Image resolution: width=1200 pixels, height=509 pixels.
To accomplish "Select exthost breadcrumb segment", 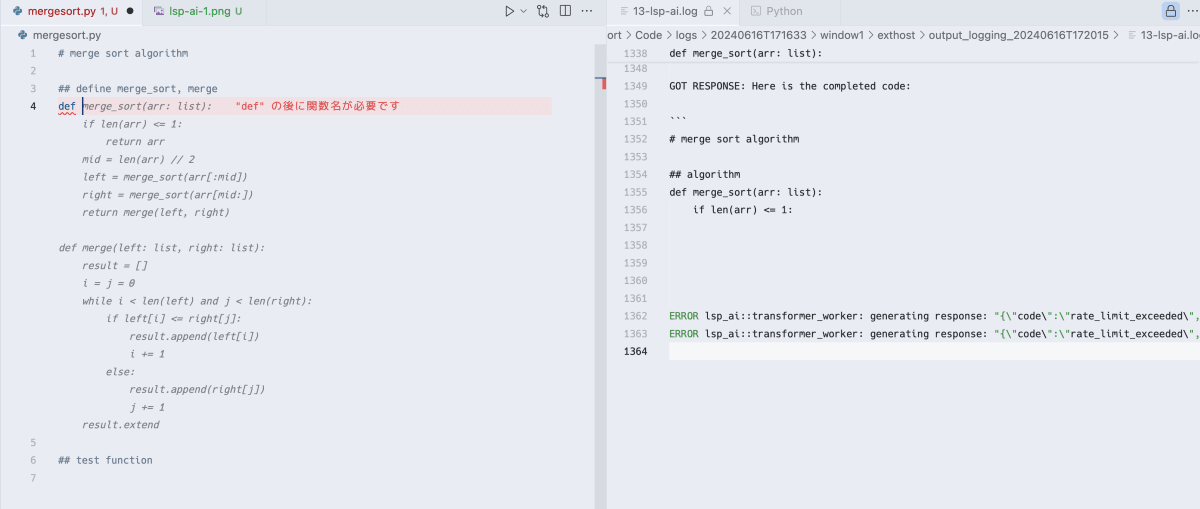I will pos(897,35).
